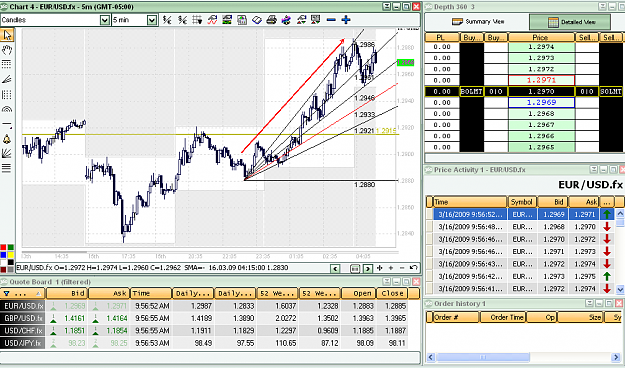Viewport: 625px width, 368px height.
Task: Select the horizontal parallel lines tool
Action: tap(7, 167)
